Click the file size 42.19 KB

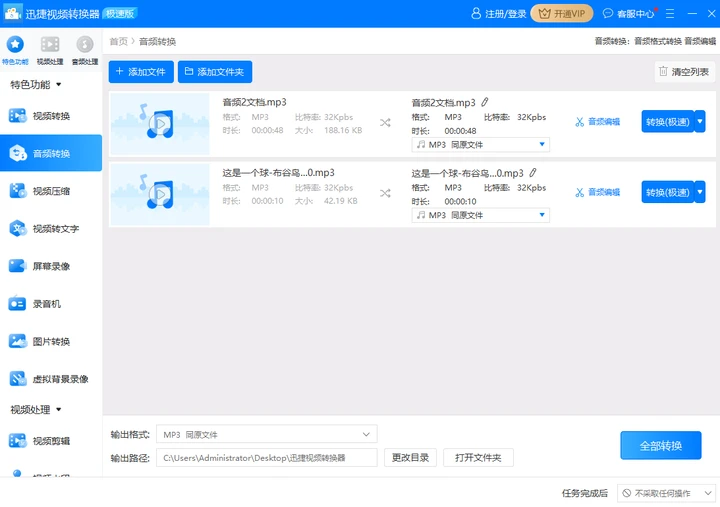[340, 201]
